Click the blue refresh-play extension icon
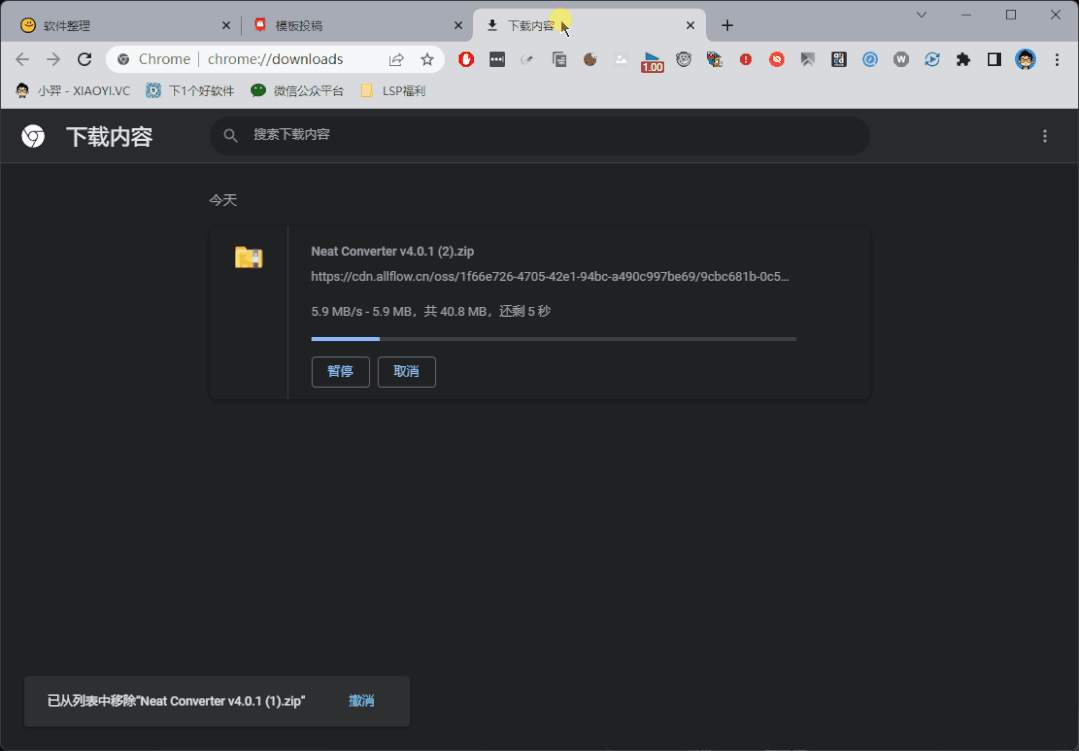The height and width of the screenshot is (751, 1079). (932, 59)
